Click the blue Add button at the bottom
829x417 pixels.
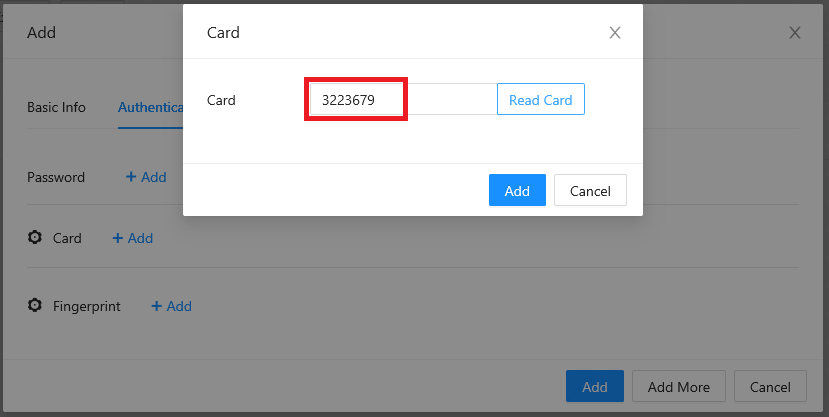click(595, 387)
